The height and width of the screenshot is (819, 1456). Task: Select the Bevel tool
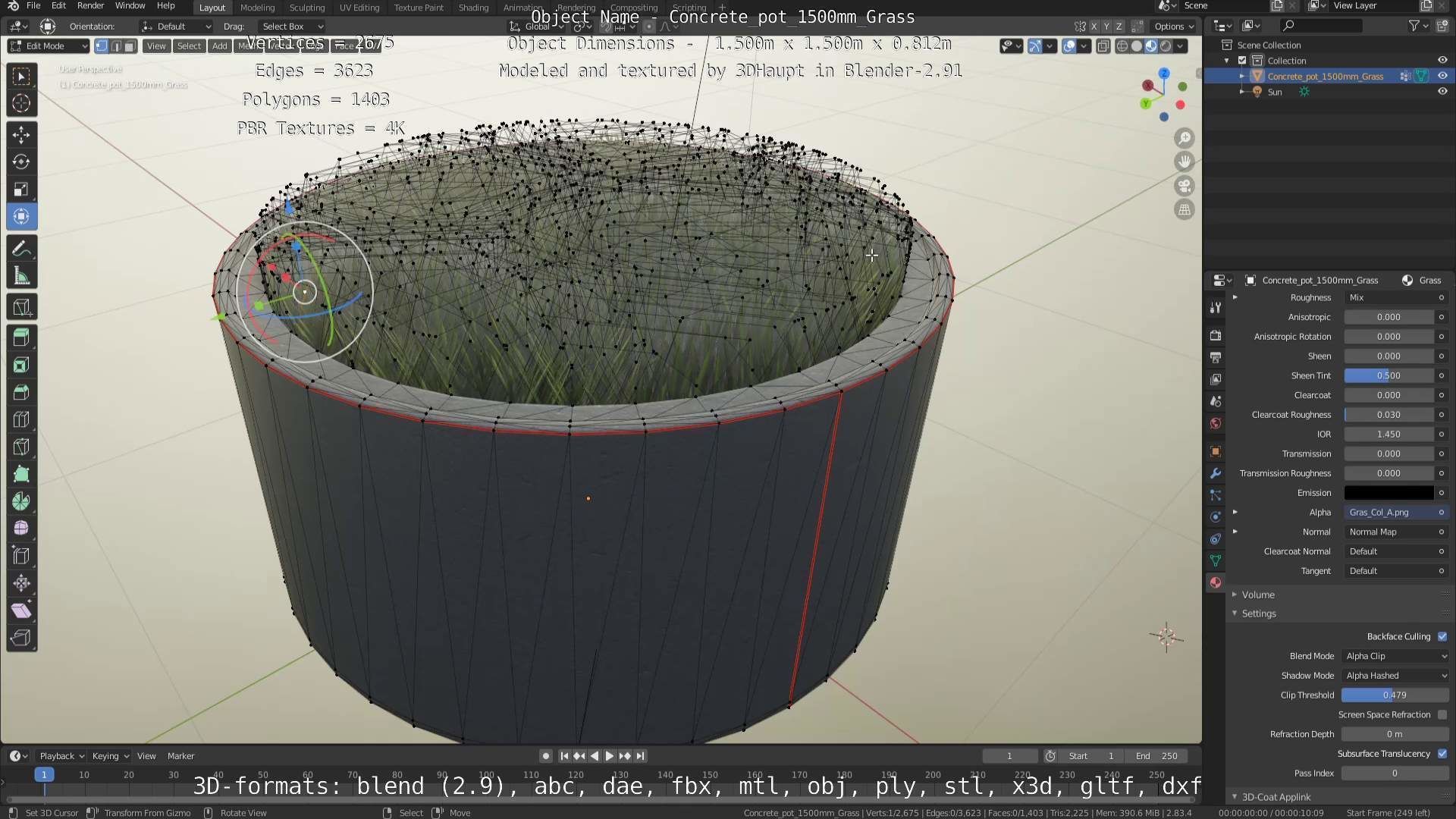21,392
